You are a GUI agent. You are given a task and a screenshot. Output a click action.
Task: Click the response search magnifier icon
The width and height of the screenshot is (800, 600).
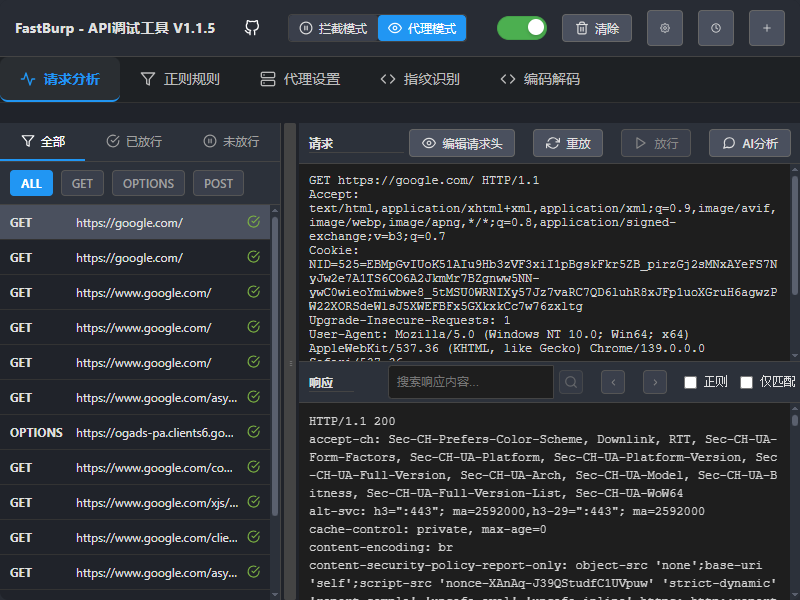[x=571, y=382]
